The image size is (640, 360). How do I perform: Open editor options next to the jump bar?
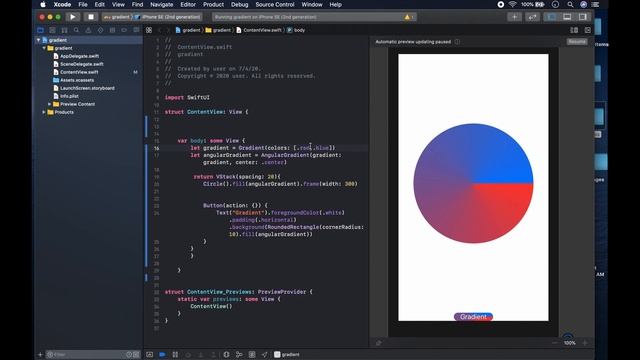(x=574, y=30)
